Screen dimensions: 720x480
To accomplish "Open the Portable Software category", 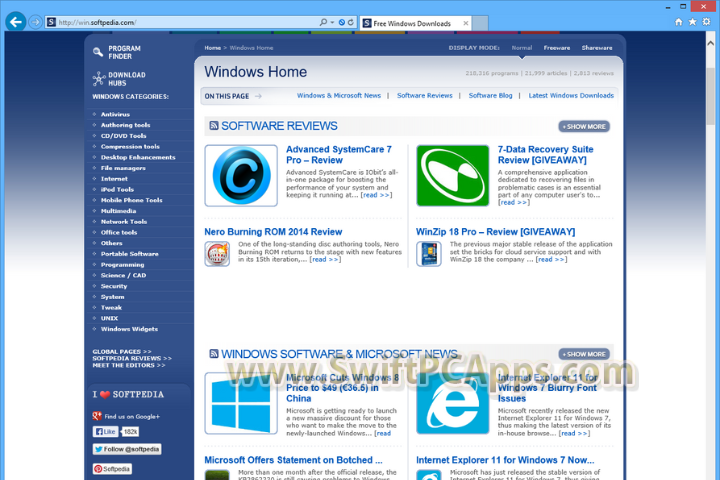I will (129, 254).
